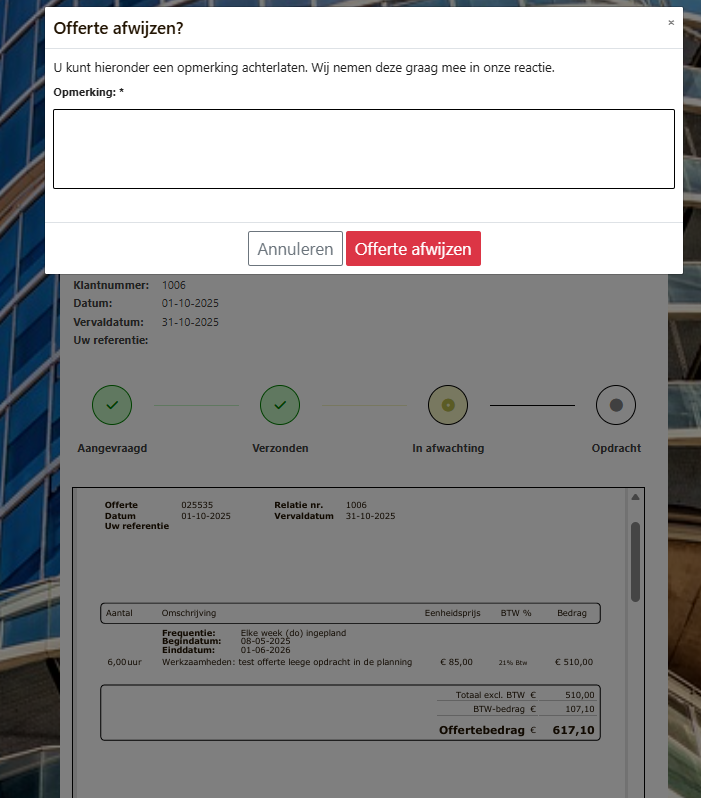Select the In afwachting status circle
The height and width of the screenshot is (798, 701).
(x=448, y=405)
